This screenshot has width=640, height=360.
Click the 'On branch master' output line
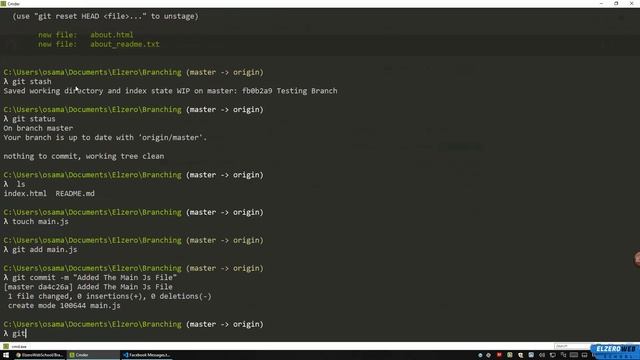click(x=38, y=128)
